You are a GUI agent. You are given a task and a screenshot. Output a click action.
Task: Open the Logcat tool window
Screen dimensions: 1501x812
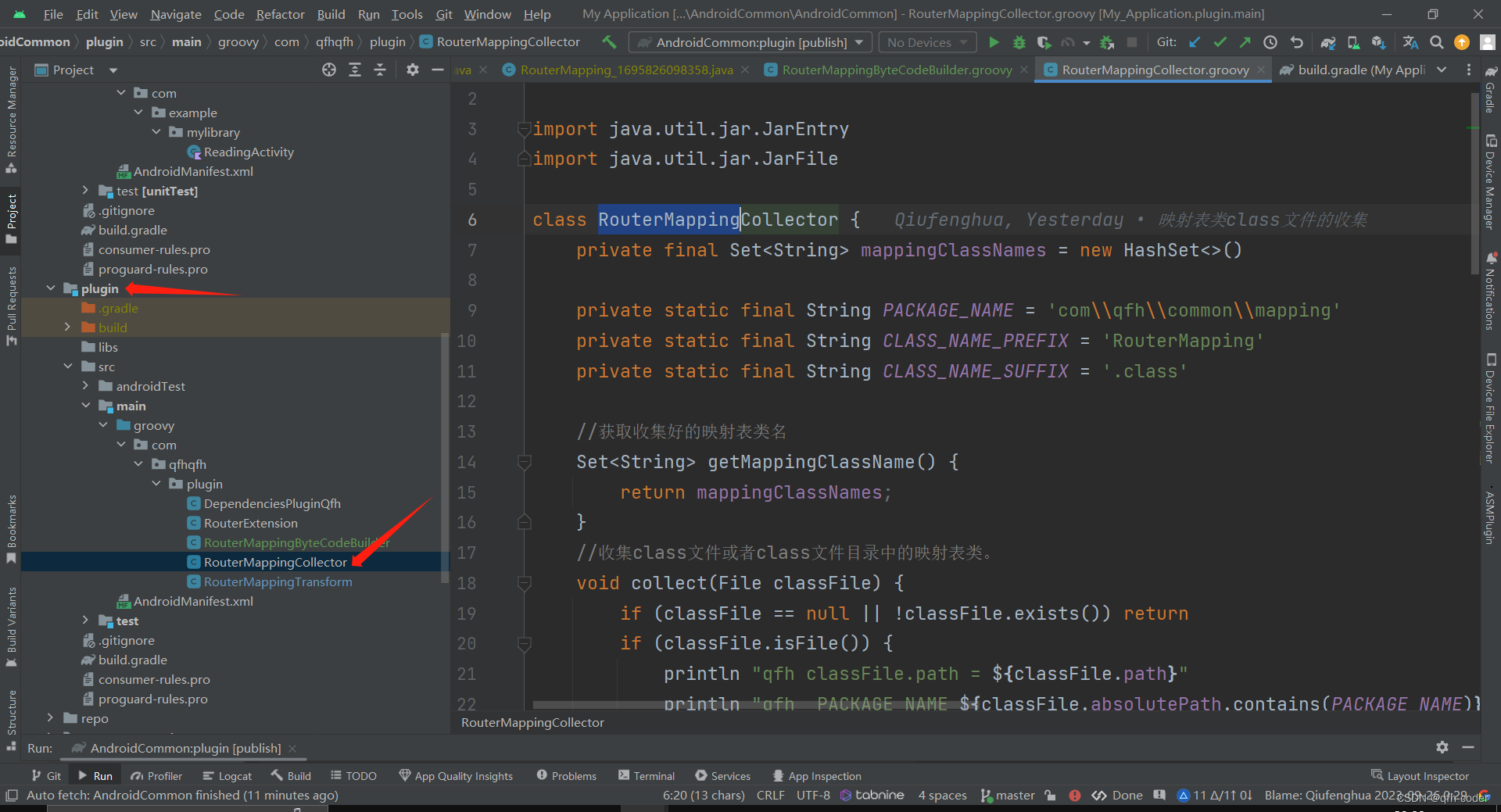(227, 775)
